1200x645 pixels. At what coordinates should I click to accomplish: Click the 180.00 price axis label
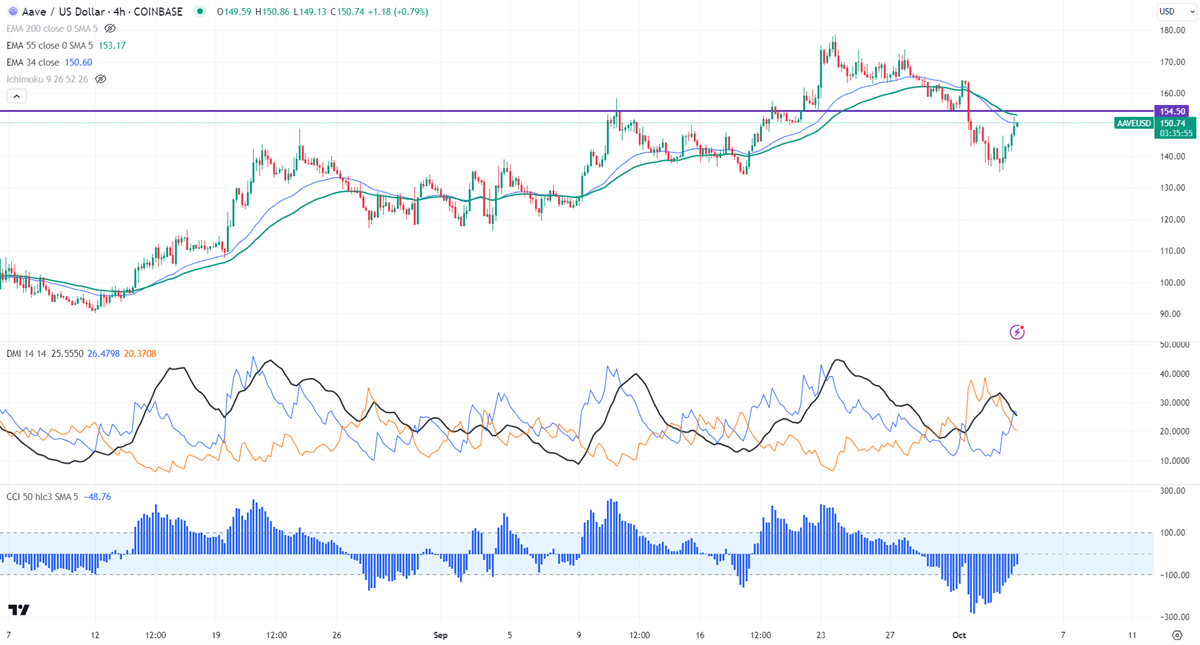(1172, 30)
